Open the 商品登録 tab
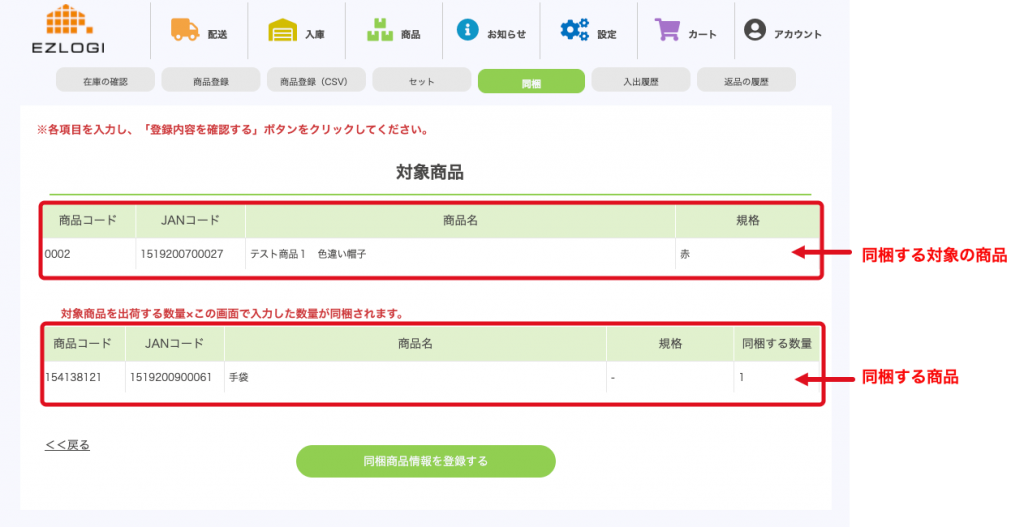This screenshot has width=1024, height=527. [x=211, y=81]
